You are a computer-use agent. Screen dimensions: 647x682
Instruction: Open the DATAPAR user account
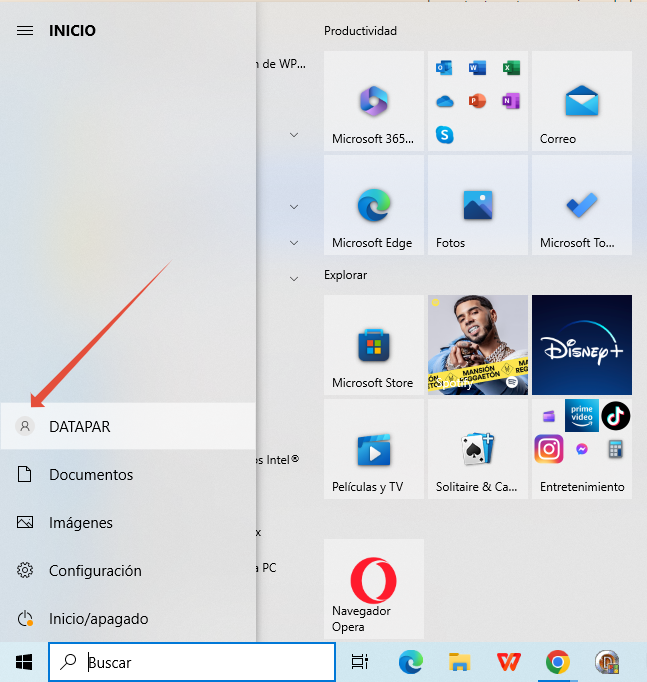pos(128,426)
